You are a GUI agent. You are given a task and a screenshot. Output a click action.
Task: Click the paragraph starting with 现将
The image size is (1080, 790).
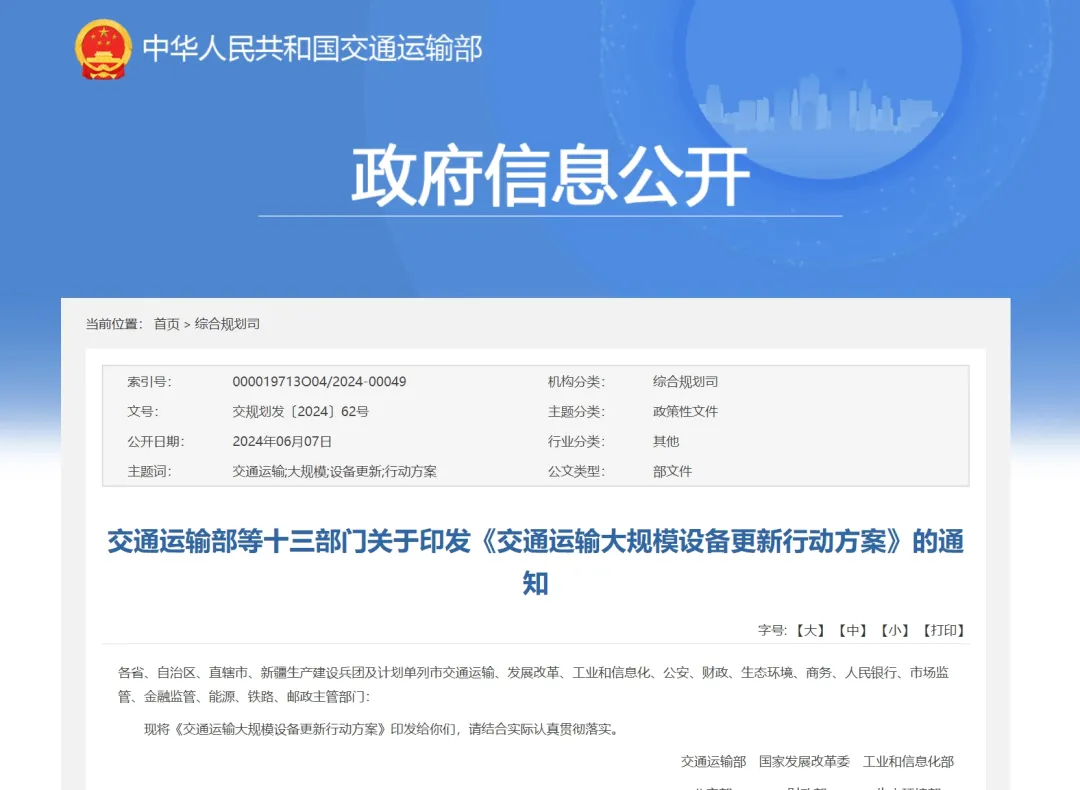382,729
